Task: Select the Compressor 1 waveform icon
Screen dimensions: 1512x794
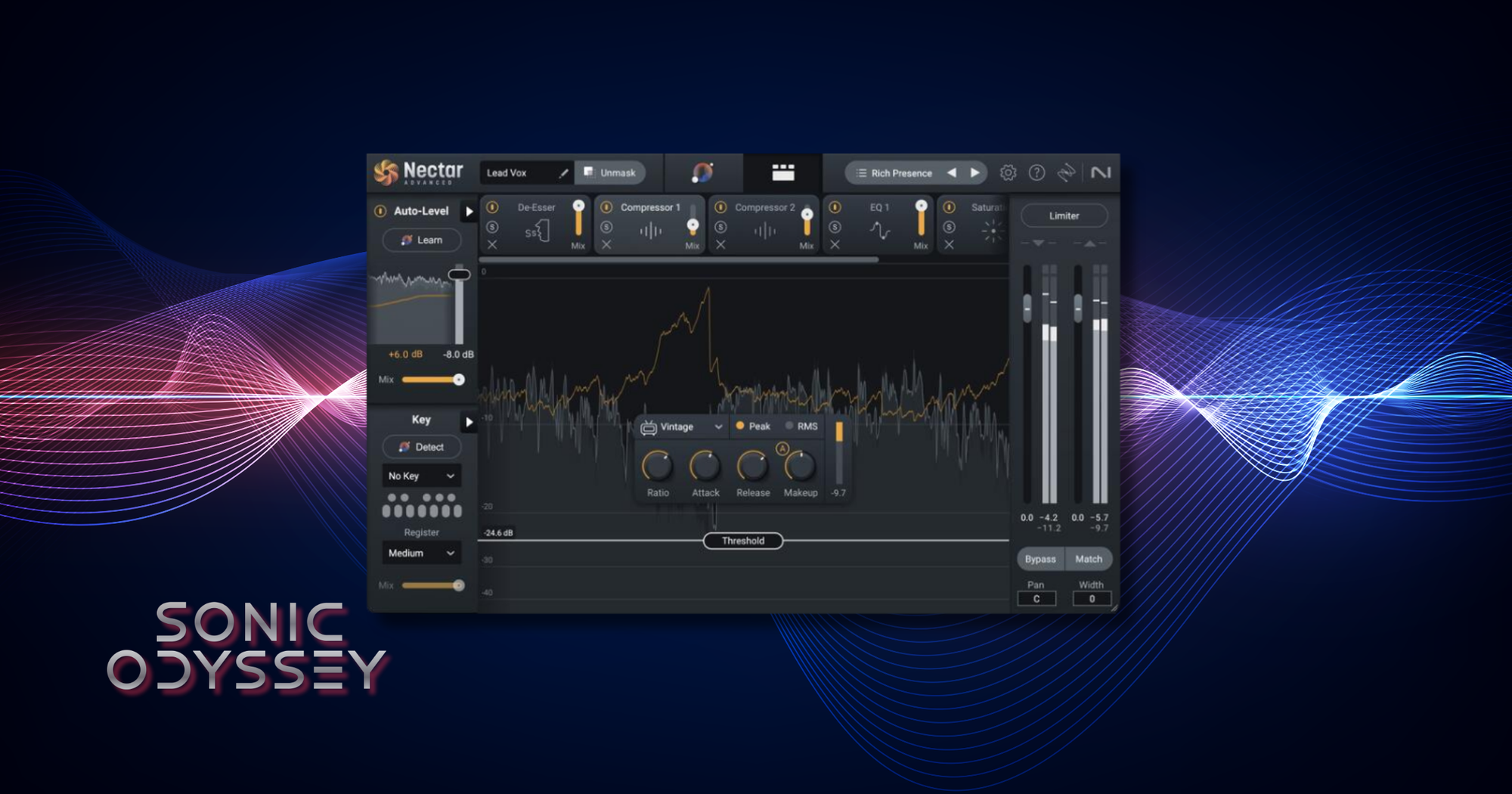Action: click(x=650, y=231)
